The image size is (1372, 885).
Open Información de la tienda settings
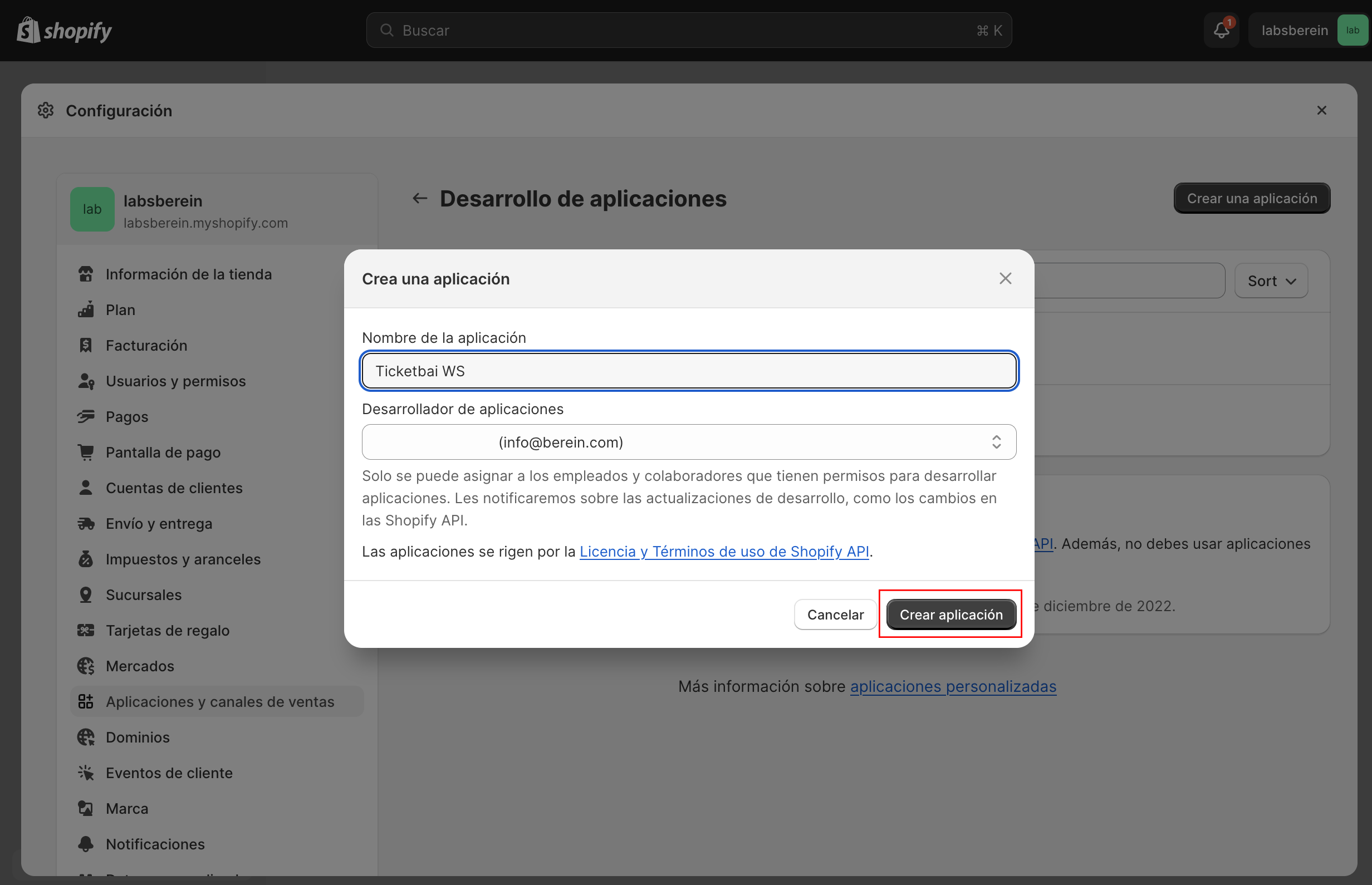(x=189, y=274)
